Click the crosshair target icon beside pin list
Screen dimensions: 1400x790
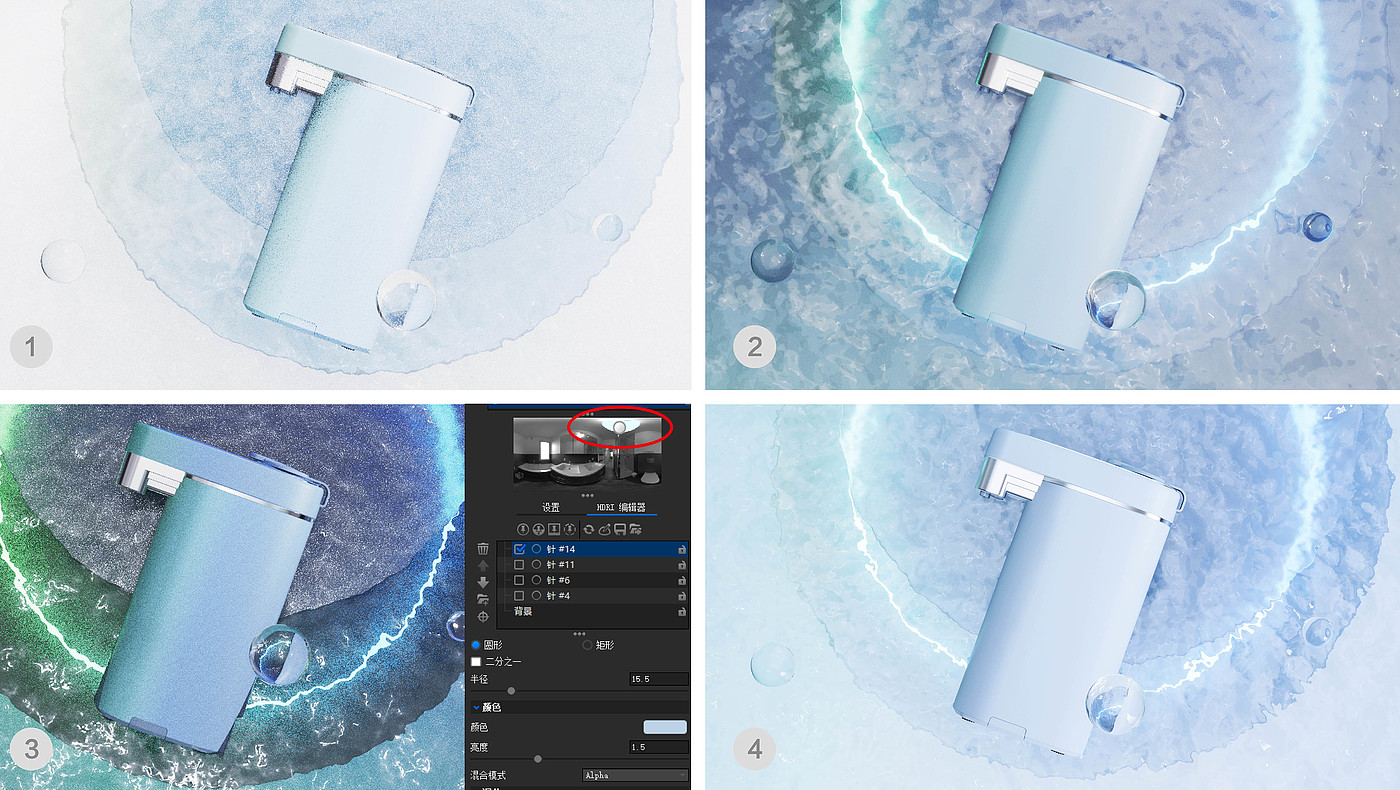point(483,616)
